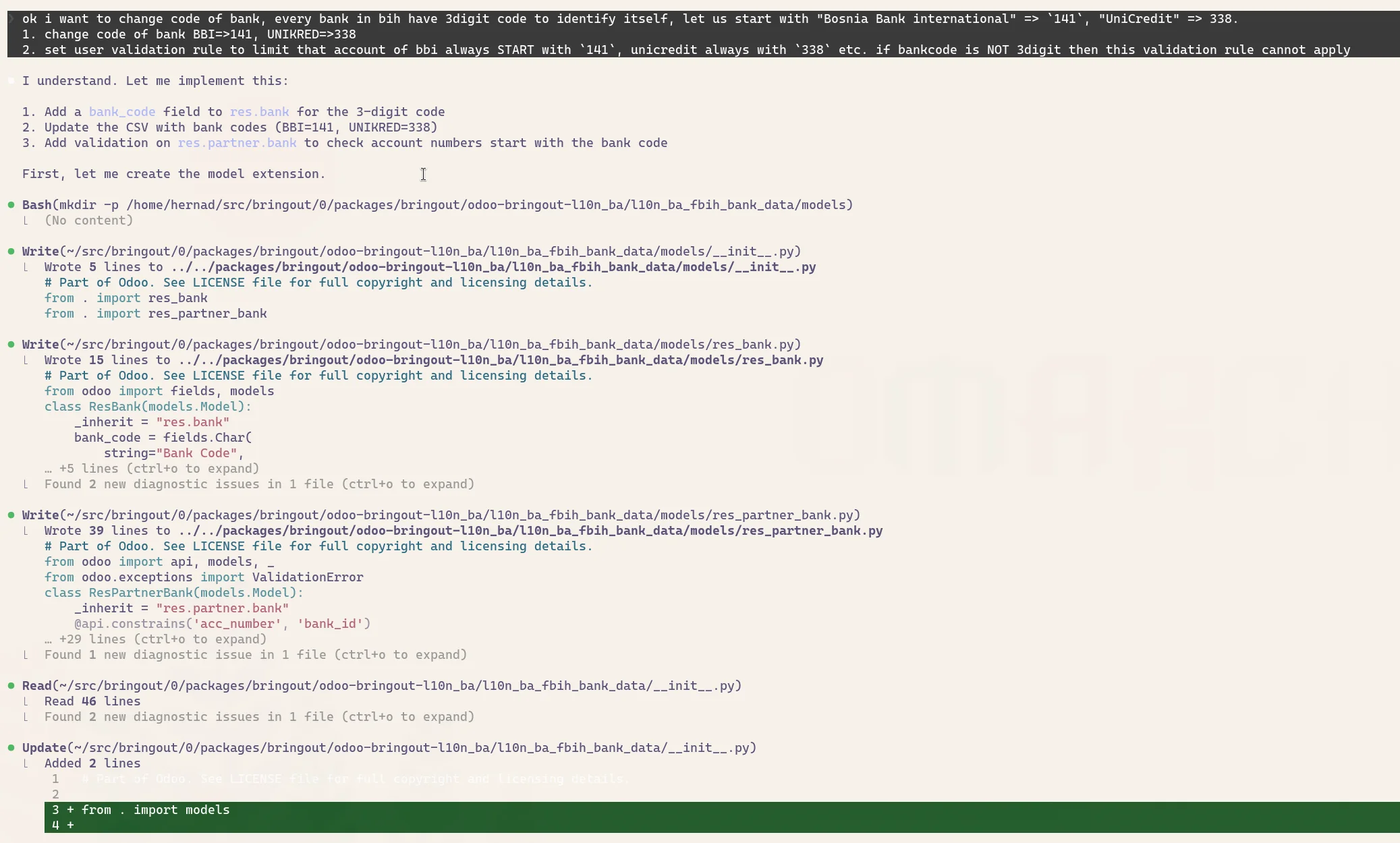1400x843 pixels.
Task: Click green bullet beside Write res_partner_bank.py entry
Action: pyautogui.click(x=11, y=515)
